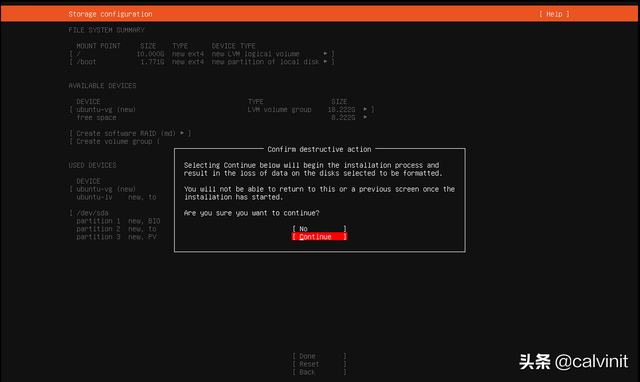Select the /boot file system entry

click(x=202, y=62)
